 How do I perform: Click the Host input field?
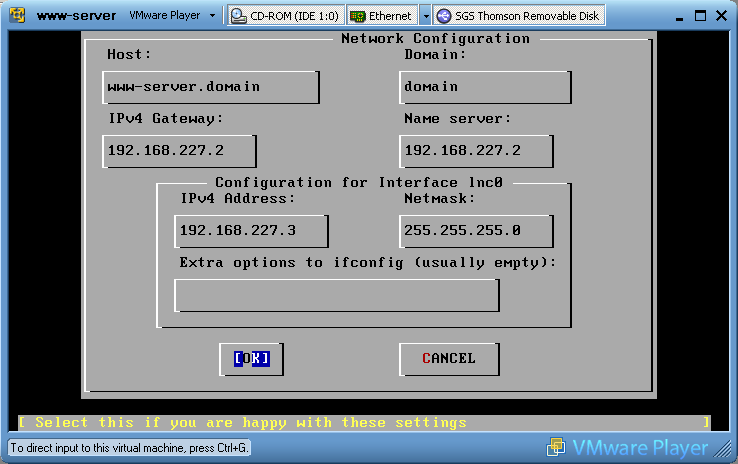click(211, 87)
